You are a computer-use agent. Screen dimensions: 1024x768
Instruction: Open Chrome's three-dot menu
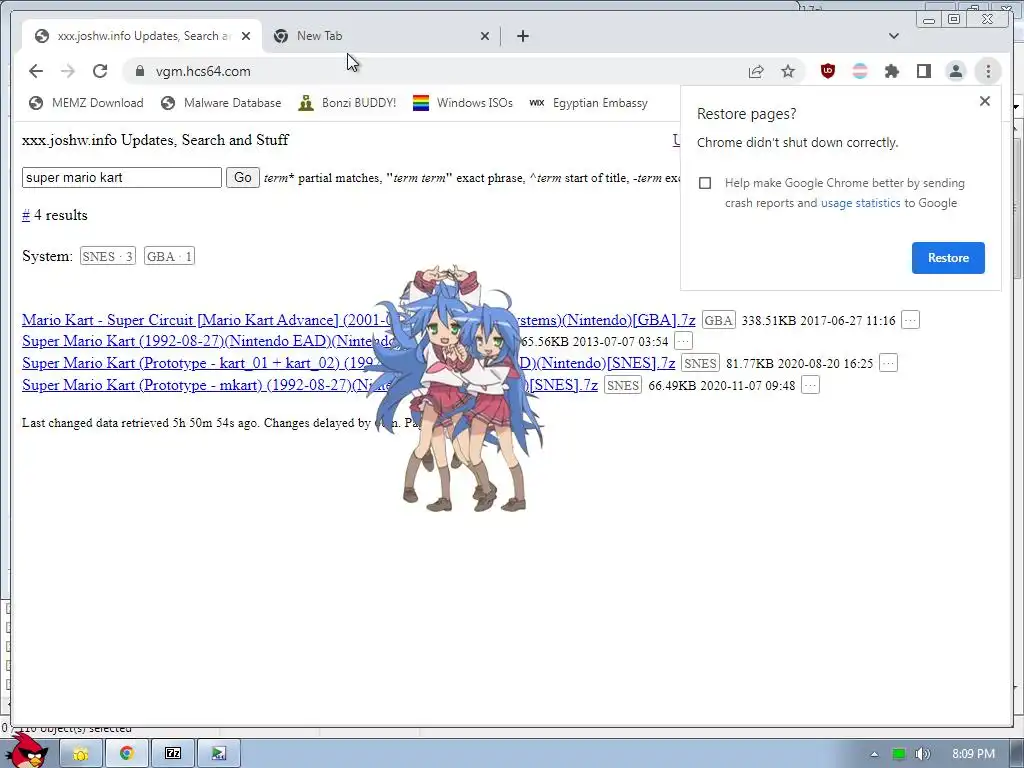988,71
